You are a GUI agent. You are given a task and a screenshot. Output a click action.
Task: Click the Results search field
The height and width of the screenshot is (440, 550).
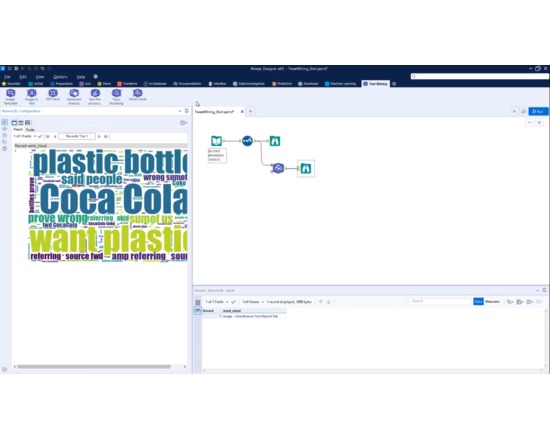coord(438,301)
